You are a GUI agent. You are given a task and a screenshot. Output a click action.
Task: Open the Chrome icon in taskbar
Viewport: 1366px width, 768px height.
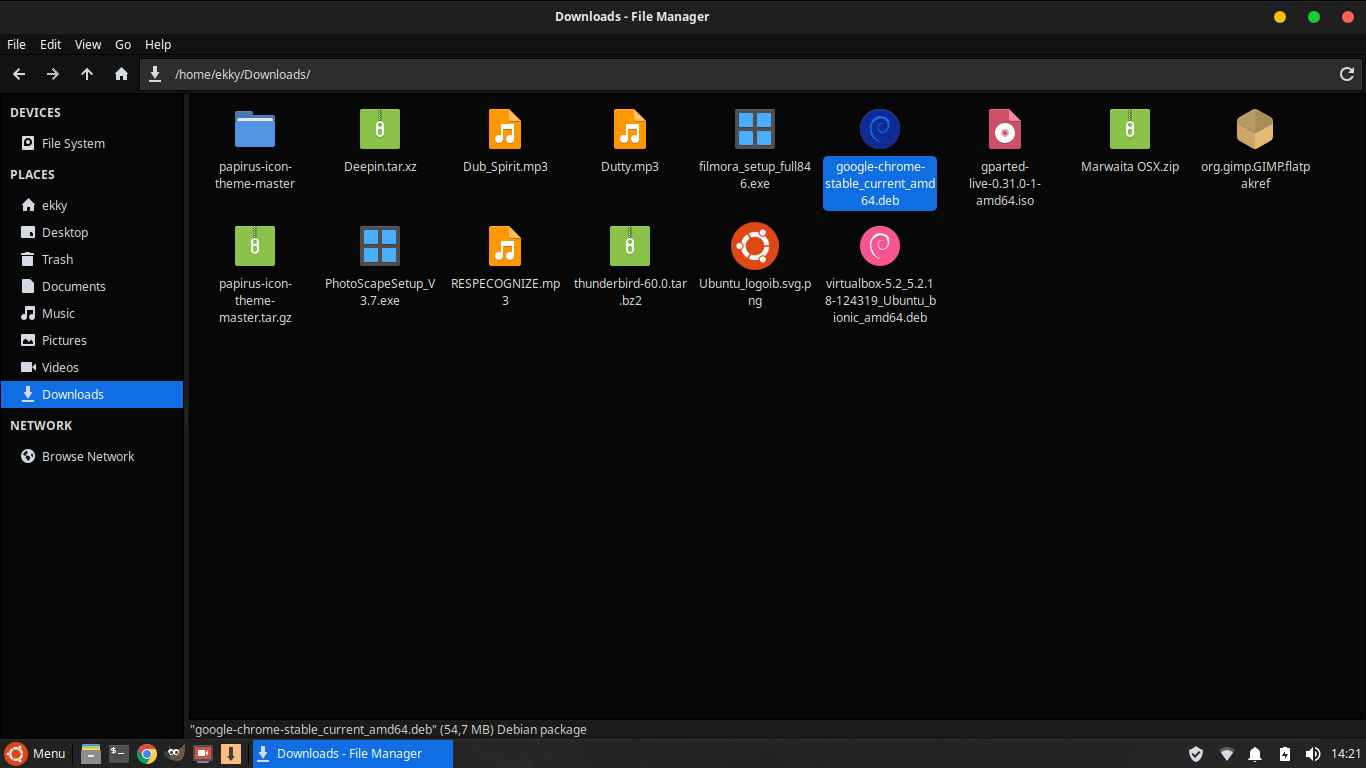[x=147, y=754]
